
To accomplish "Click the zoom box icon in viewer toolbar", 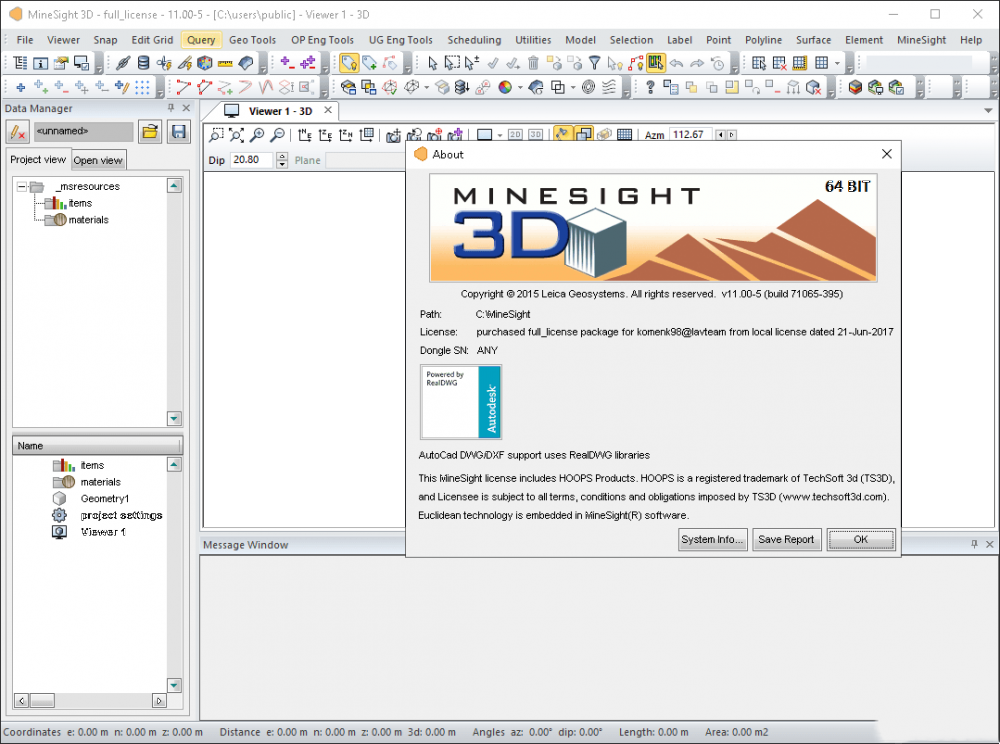I will pyautogui.click(x=216, y=135).
